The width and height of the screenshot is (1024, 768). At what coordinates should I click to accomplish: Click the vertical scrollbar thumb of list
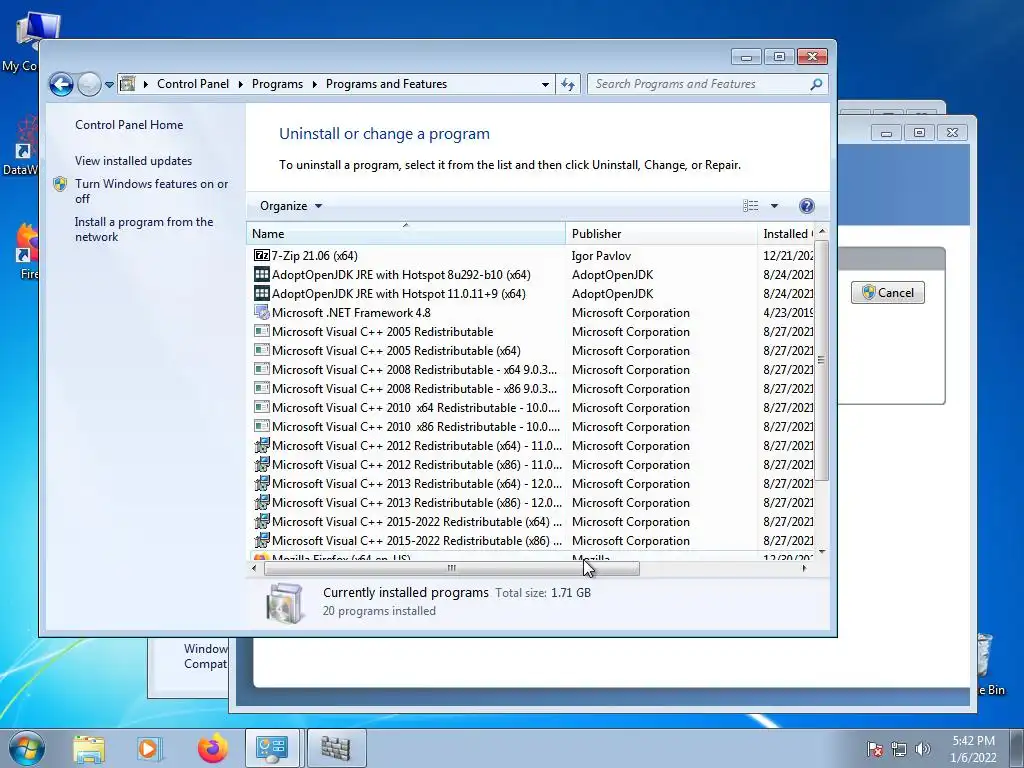pyautogui.click(x=822, y=360)
